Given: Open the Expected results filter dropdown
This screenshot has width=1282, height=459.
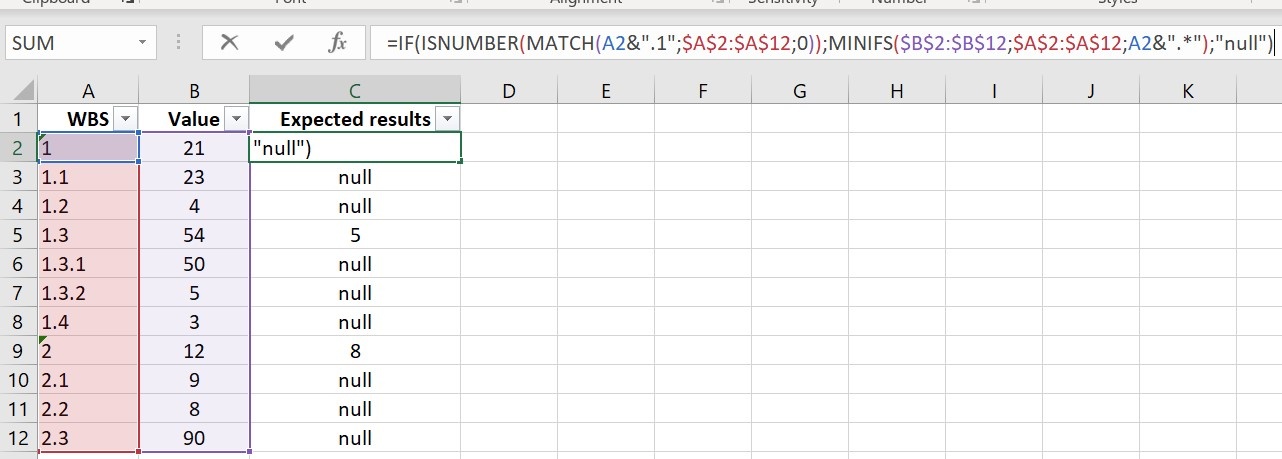Looking at the screenshot, I should [x=448, y=119].
